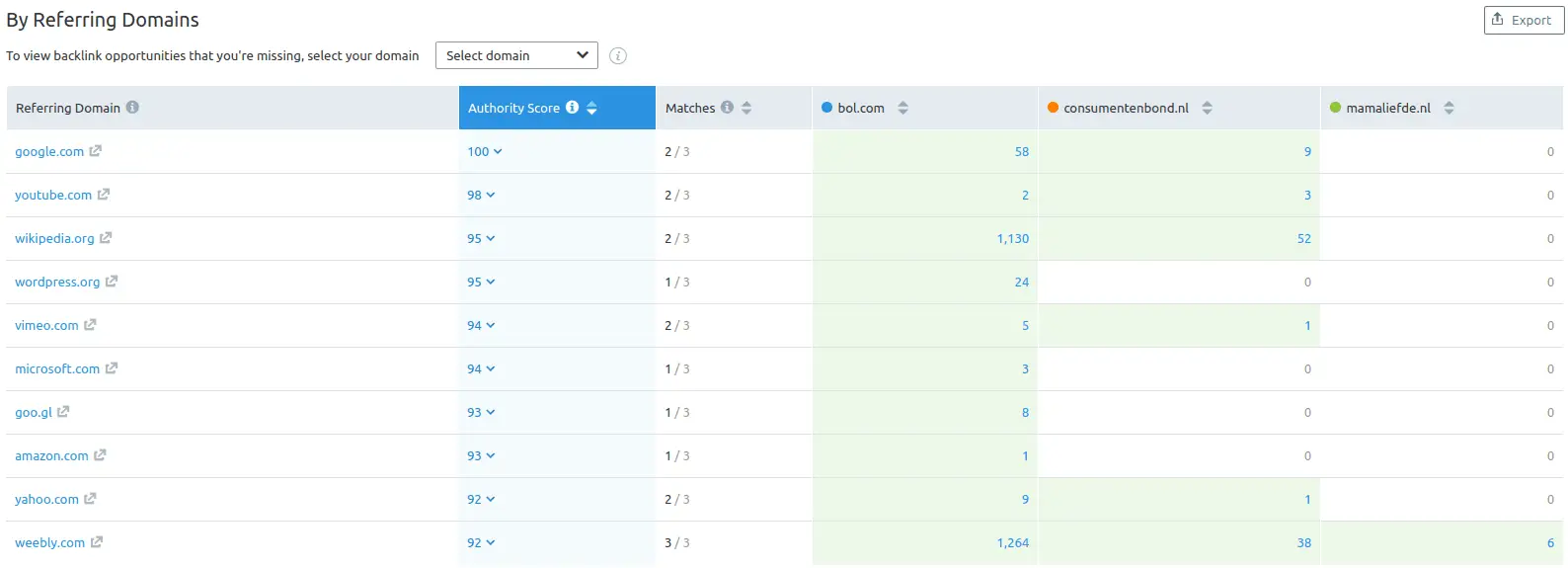The width and height of the screenshot is (1568, 568).
Task: Click info icon beside Authority Score header
Action: point(572,108)
